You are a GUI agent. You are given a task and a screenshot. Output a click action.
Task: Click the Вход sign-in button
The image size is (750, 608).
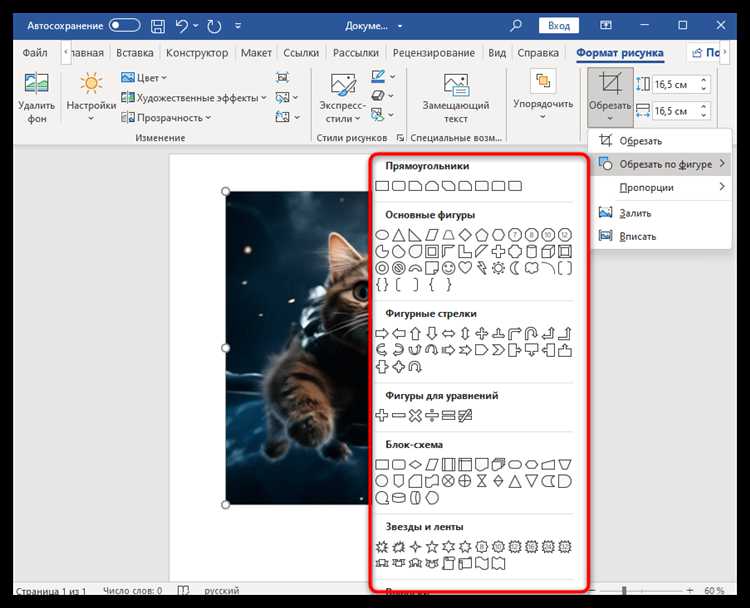point(559,25)
